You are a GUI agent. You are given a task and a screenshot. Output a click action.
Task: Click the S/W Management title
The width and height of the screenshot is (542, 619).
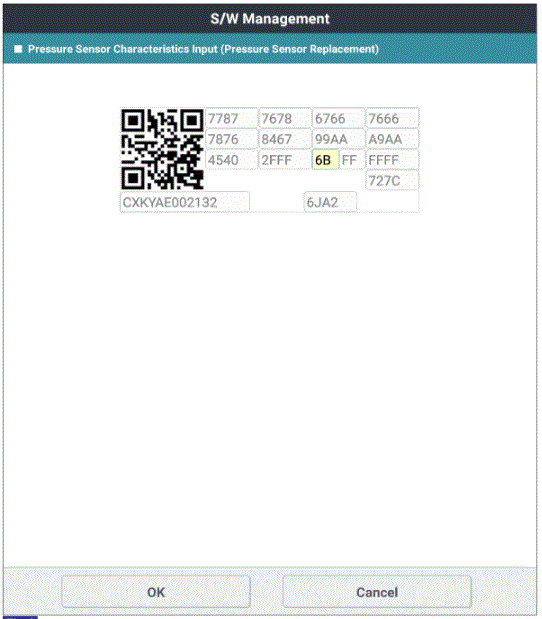coord(270,19)
